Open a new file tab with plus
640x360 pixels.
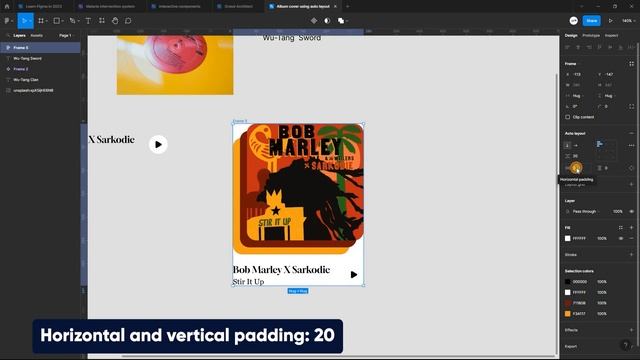347,6
